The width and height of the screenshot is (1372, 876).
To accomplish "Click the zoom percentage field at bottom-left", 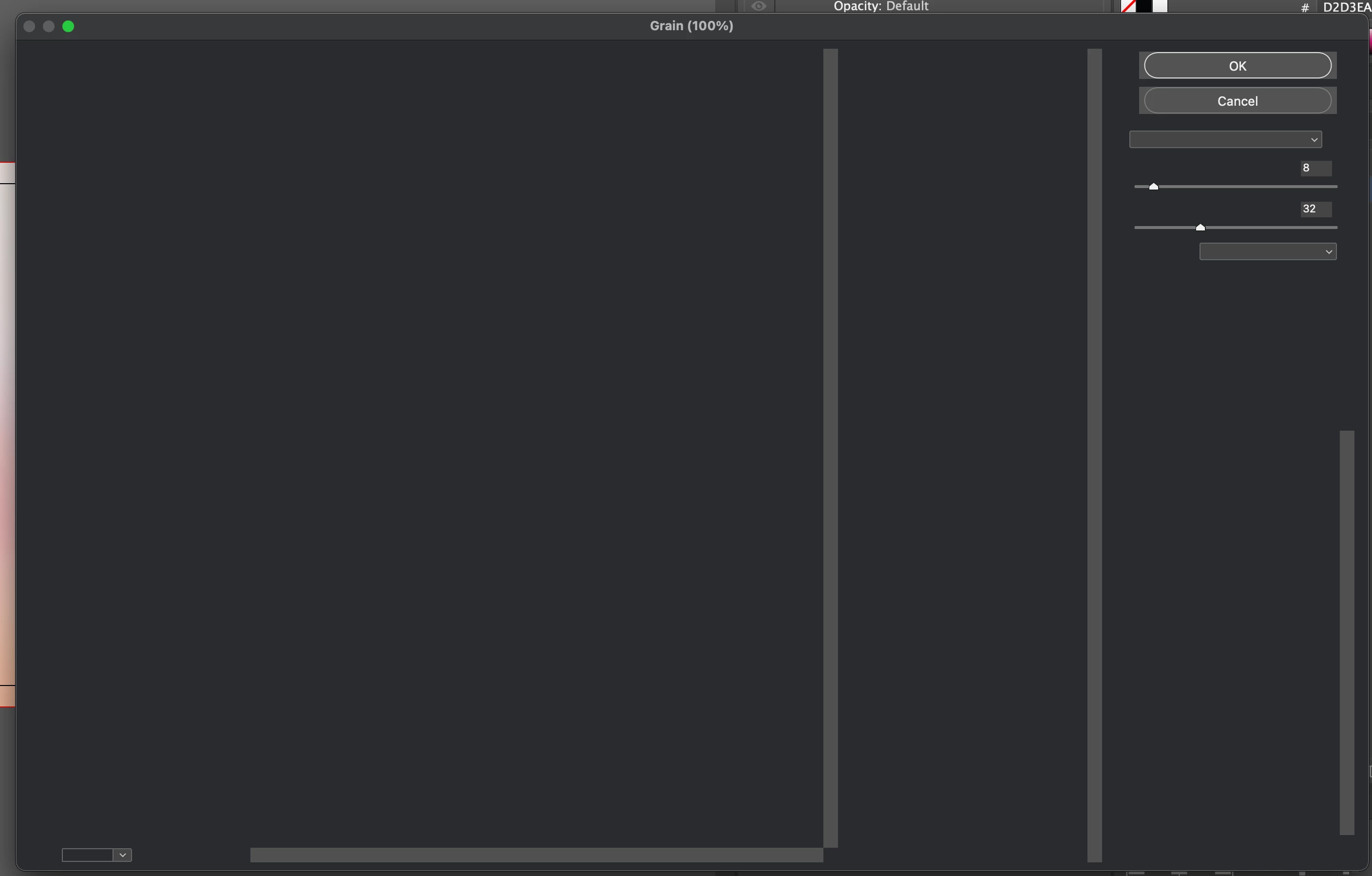I will (x=87, y=855).
